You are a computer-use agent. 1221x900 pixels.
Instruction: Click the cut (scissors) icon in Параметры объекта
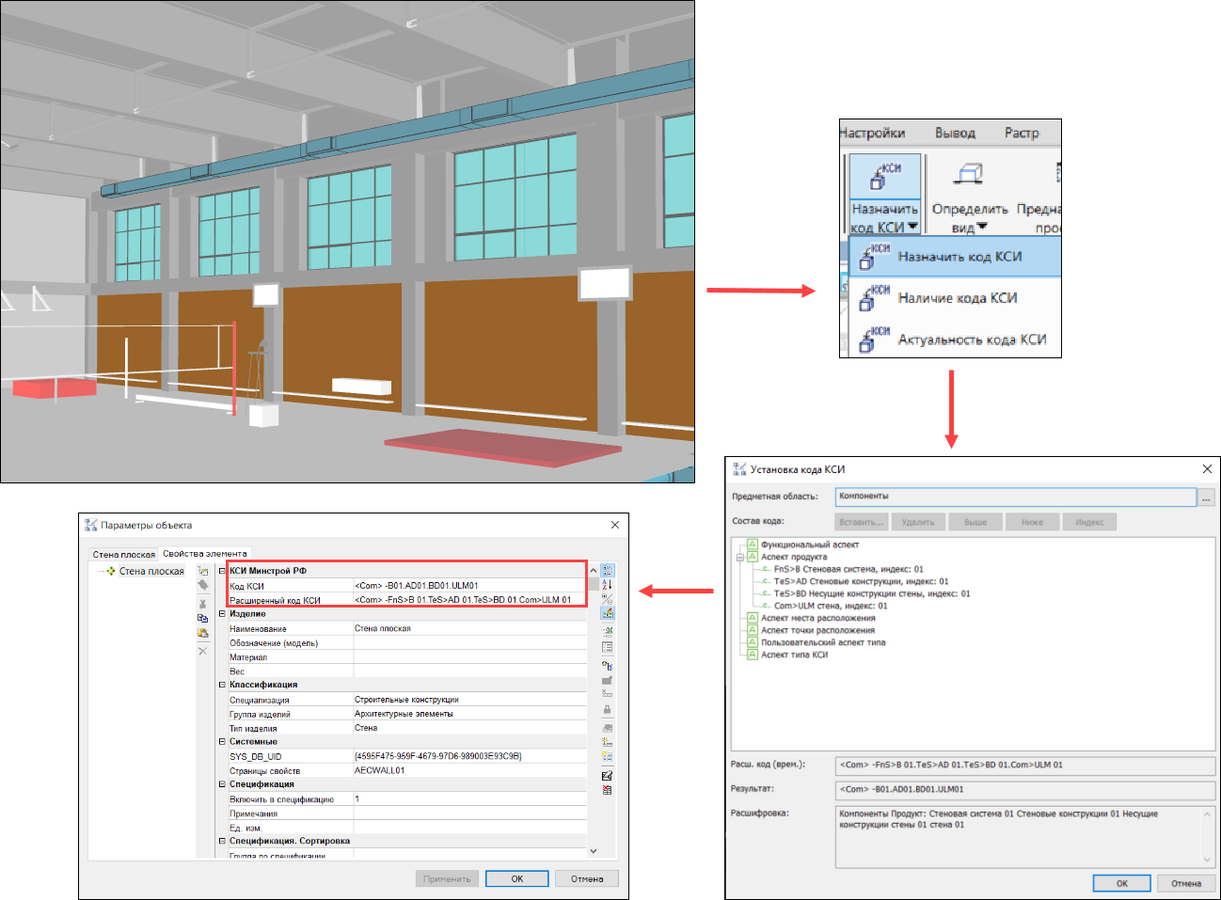point(203,602)
